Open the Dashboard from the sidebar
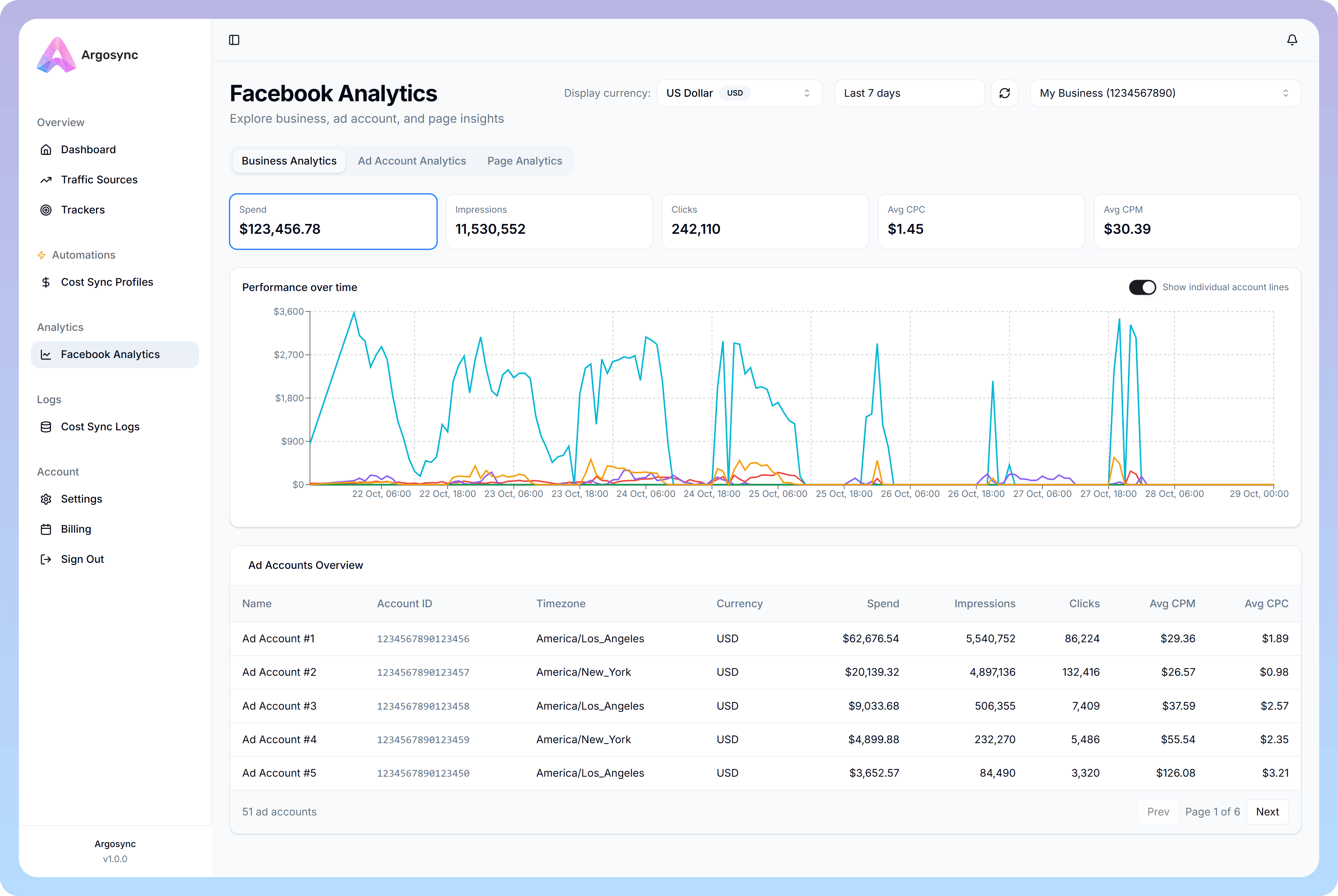Screen dimensions: 1338x896 [x=88, y=149]
